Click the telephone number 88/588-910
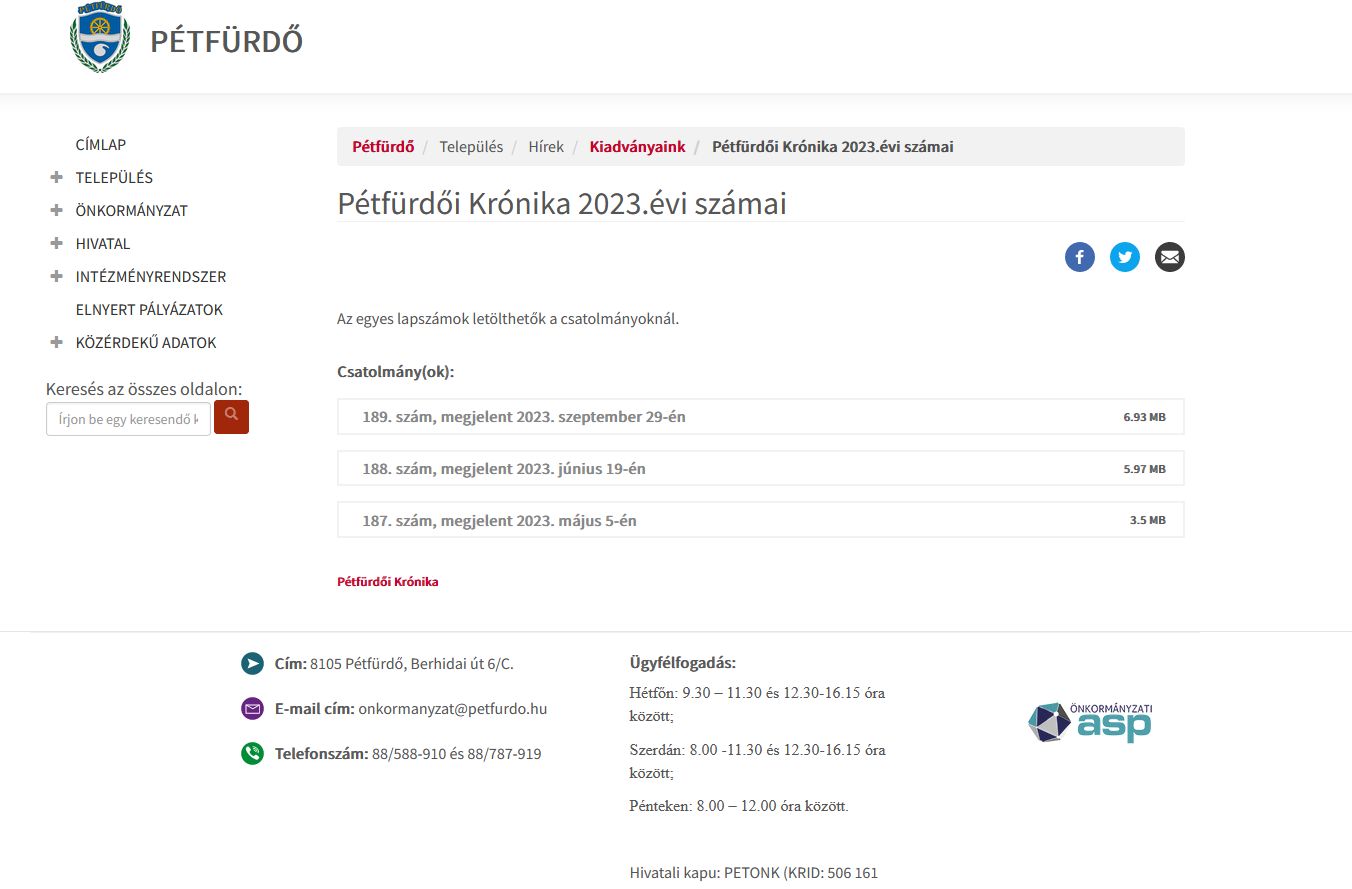The height and width of the screenshot is (889, 1352). pyautogui.click(x=409, y=754)
